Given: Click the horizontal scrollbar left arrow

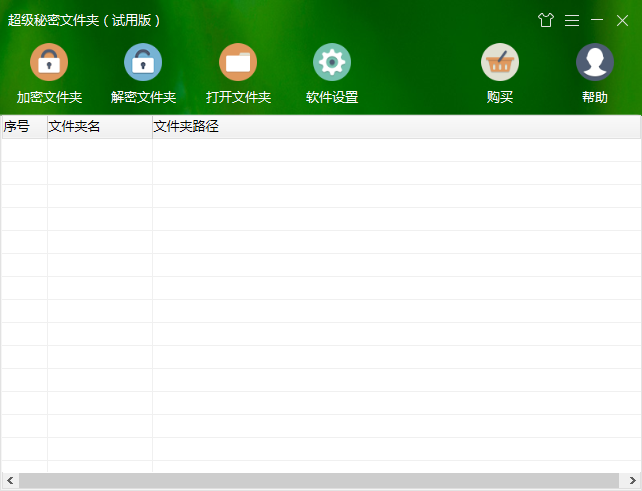Looking at the screenshot, I should 10,480.
